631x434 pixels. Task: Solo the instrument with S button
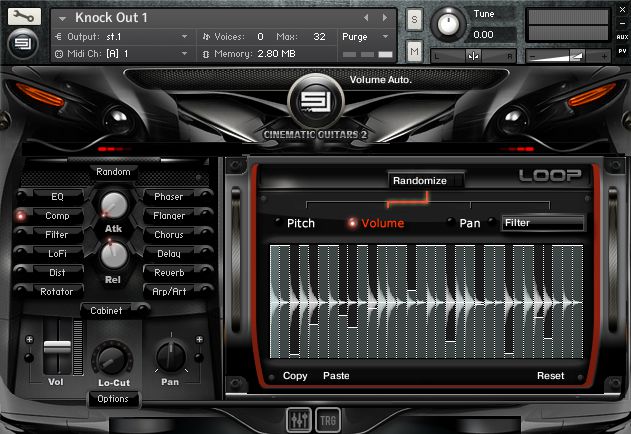tap(414, 19)
